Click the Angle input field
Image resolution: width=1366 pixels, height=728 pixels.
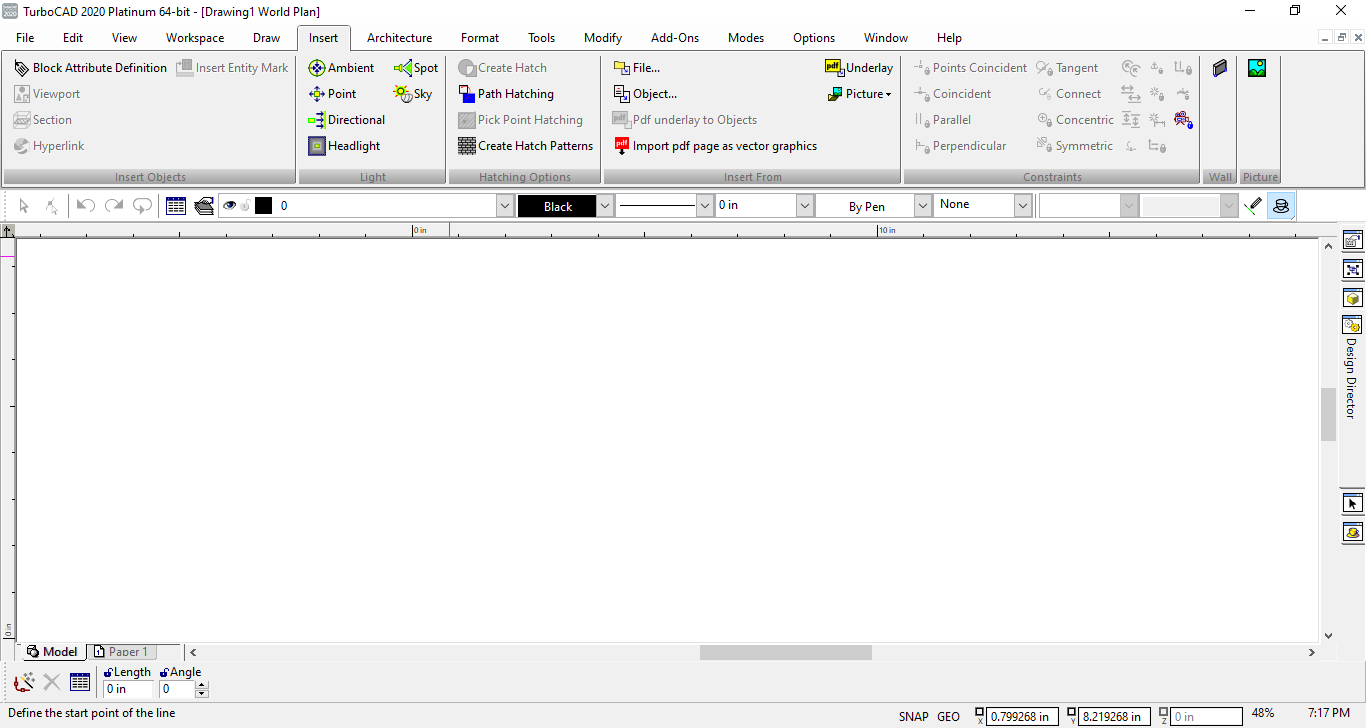tap(177, 689)
